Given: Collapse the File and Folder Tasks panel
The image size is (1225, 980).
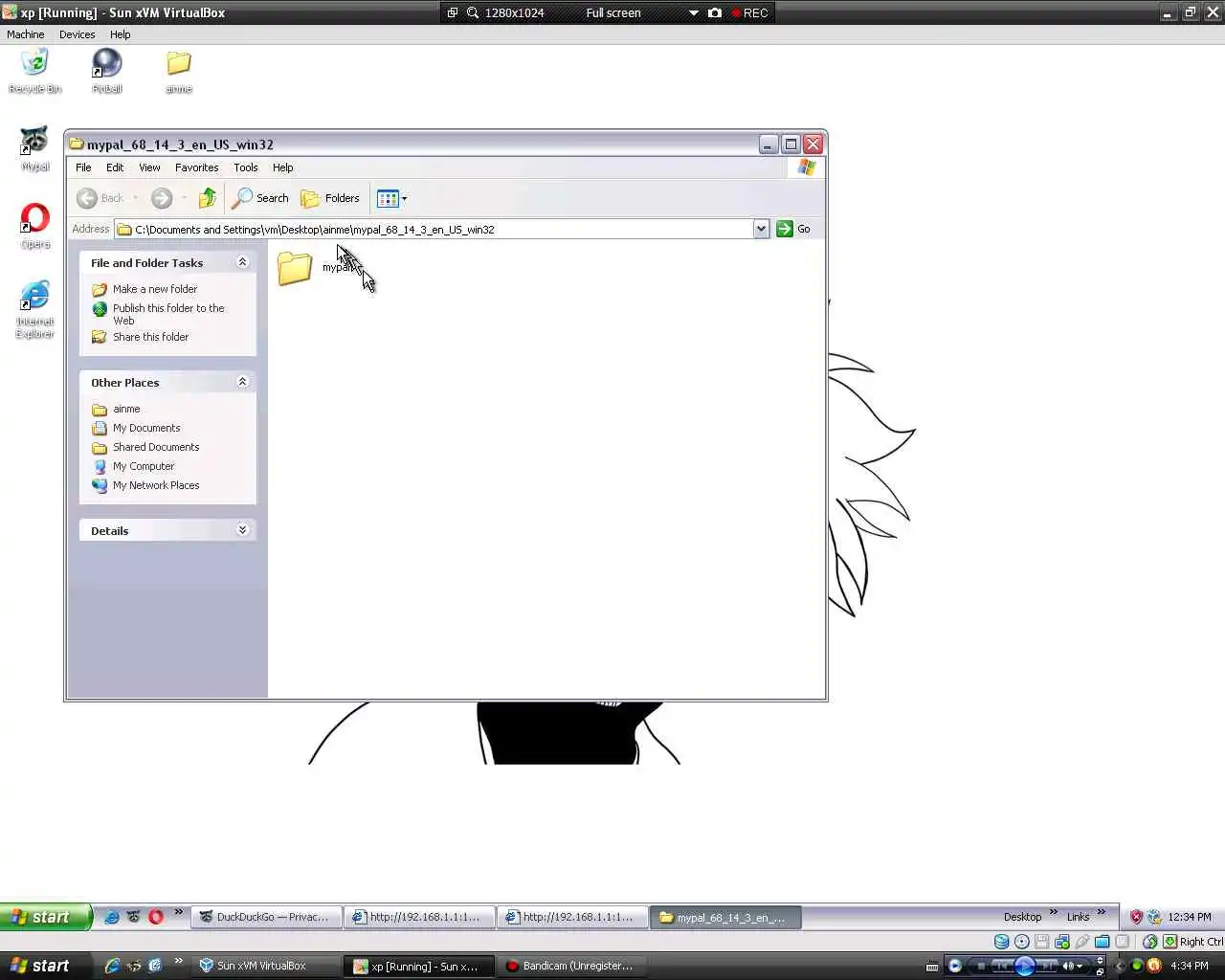Looking at the screenshot, I should tap(242, 262).
